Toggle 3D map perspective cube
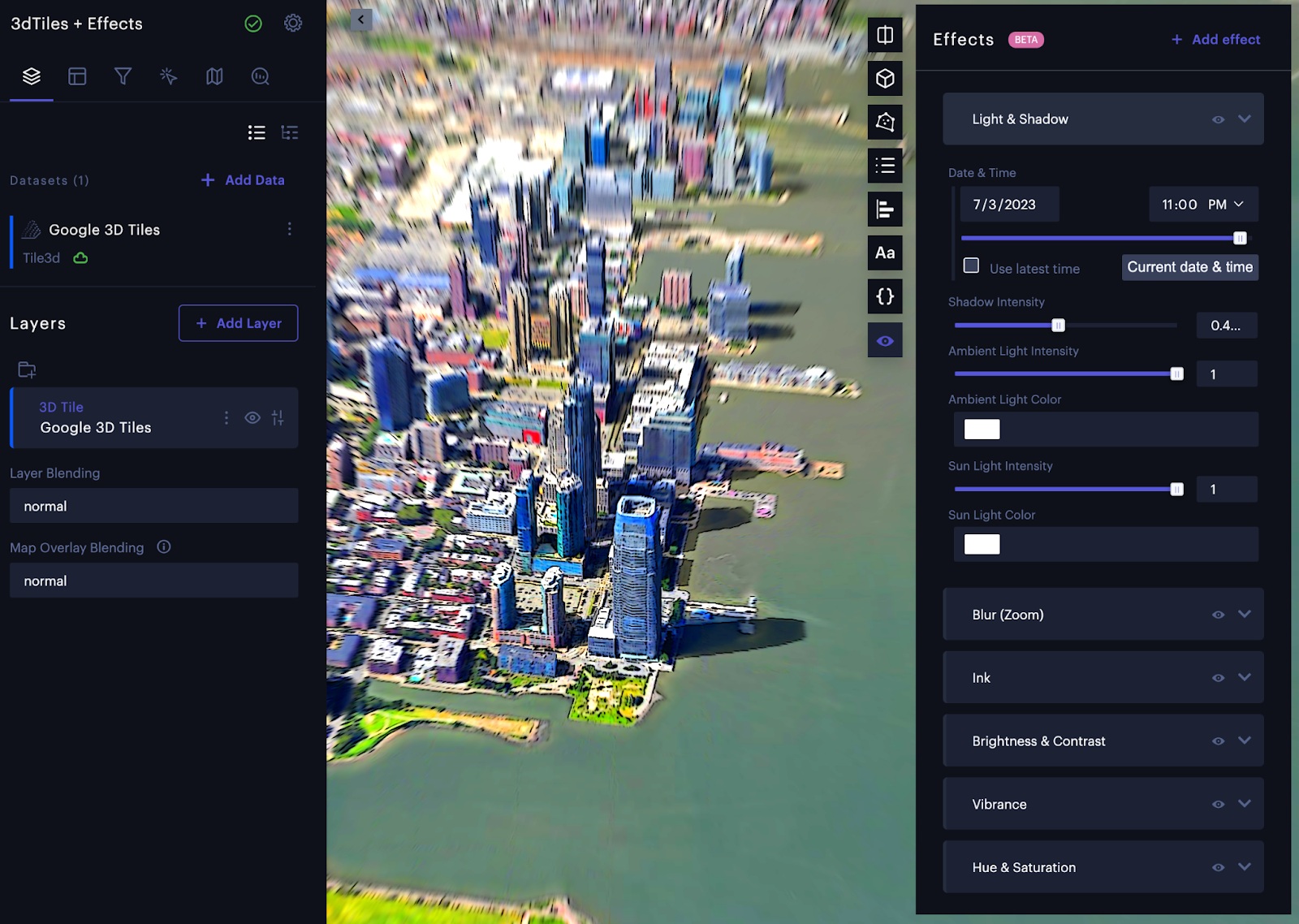This screenshot has width=1299, height=924. click(885, 79)
